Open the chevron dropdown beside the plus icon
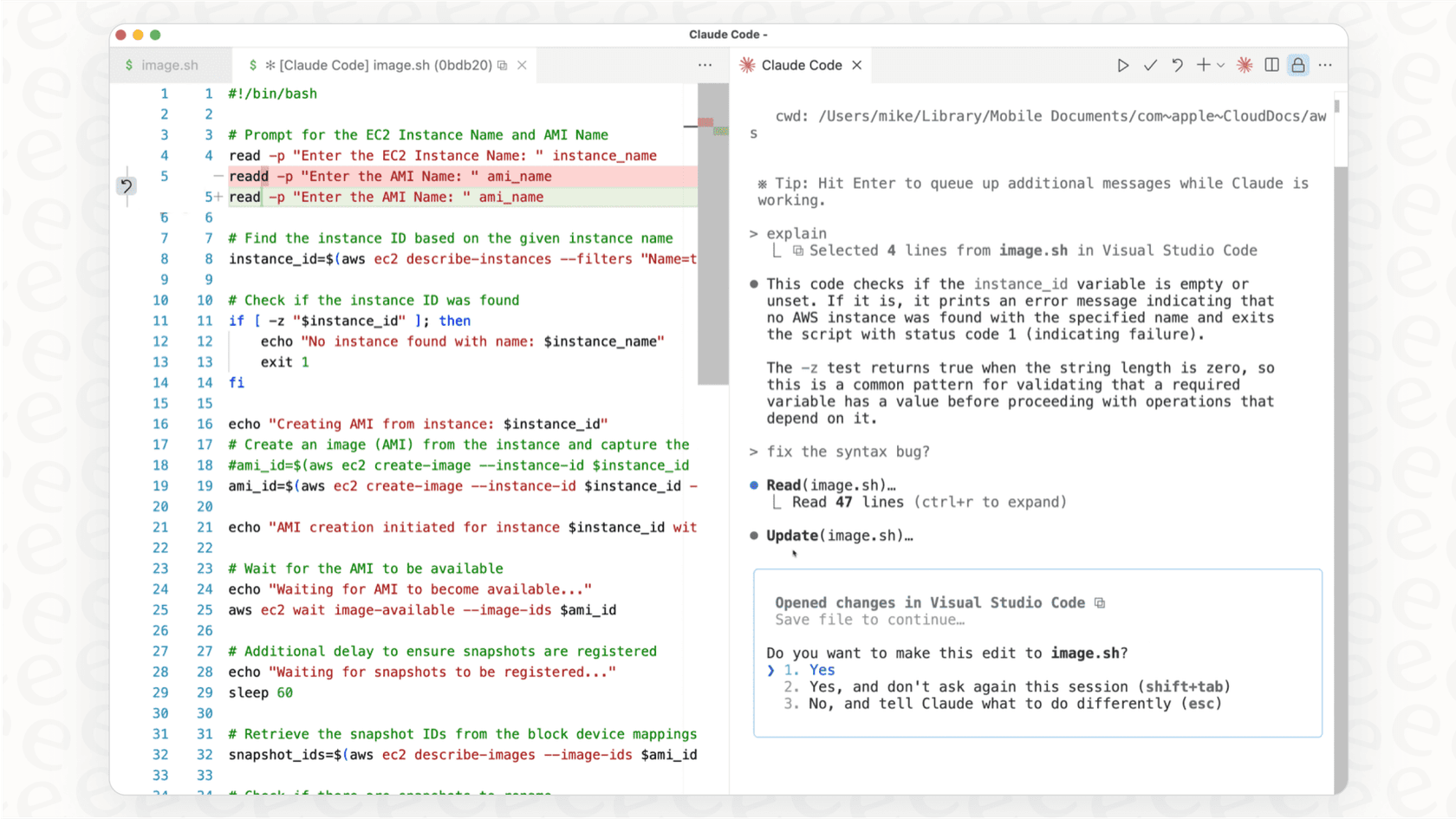Screen dimensions: 1456x819 tap(1221, 64)
